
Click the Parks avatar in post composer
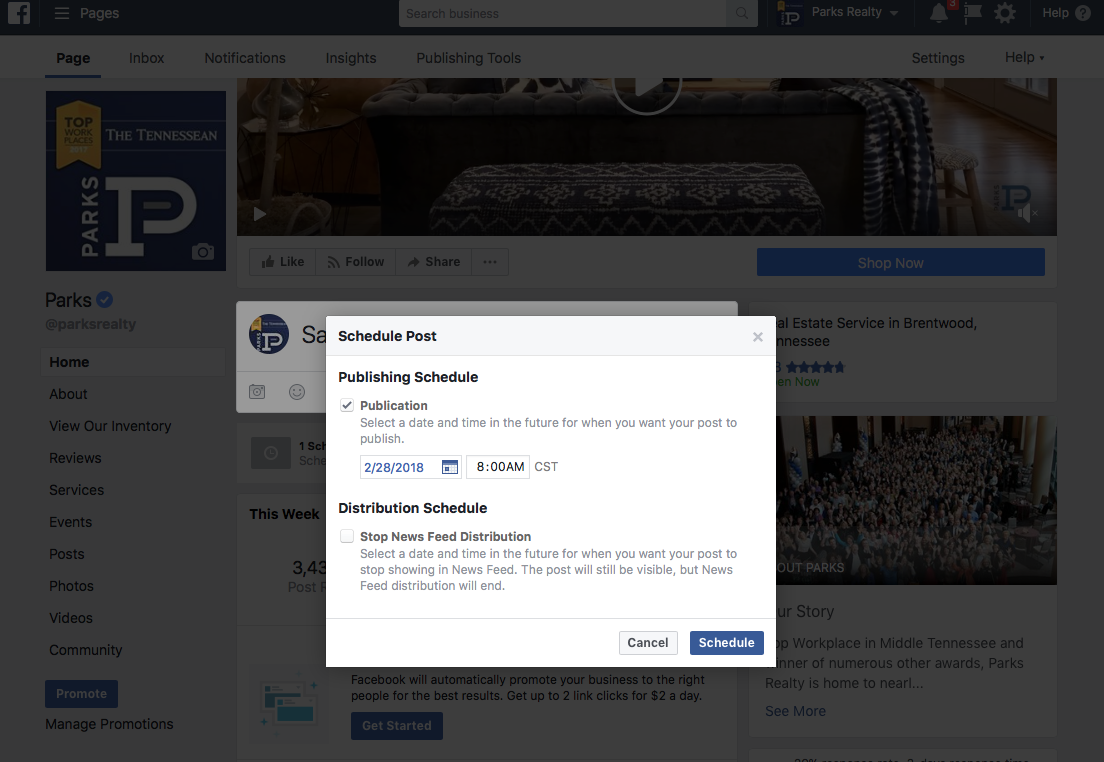pyautogui.click(x=269, y=334)
